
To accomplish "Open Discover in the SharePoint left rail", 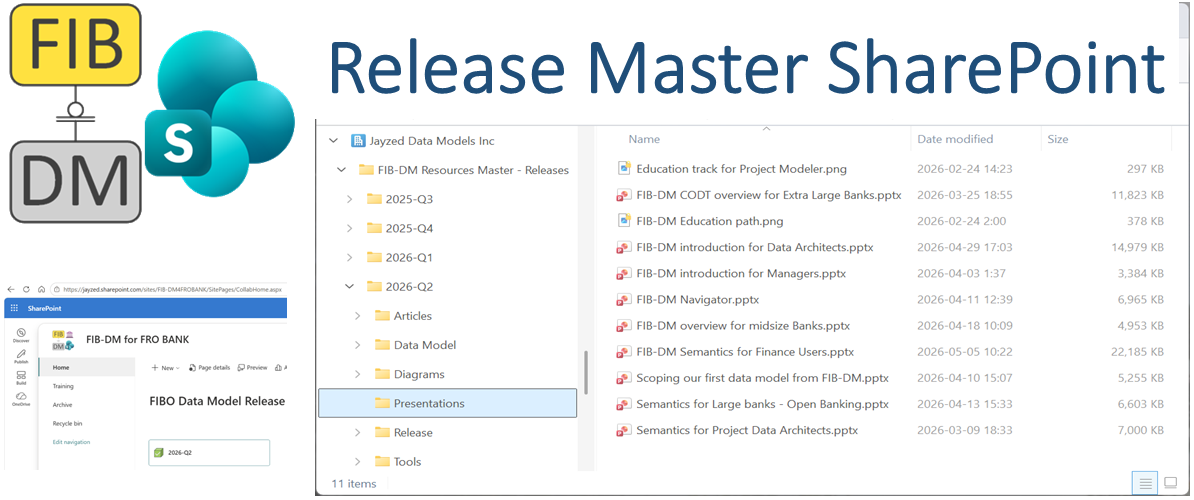I will (x=21, y=336).
